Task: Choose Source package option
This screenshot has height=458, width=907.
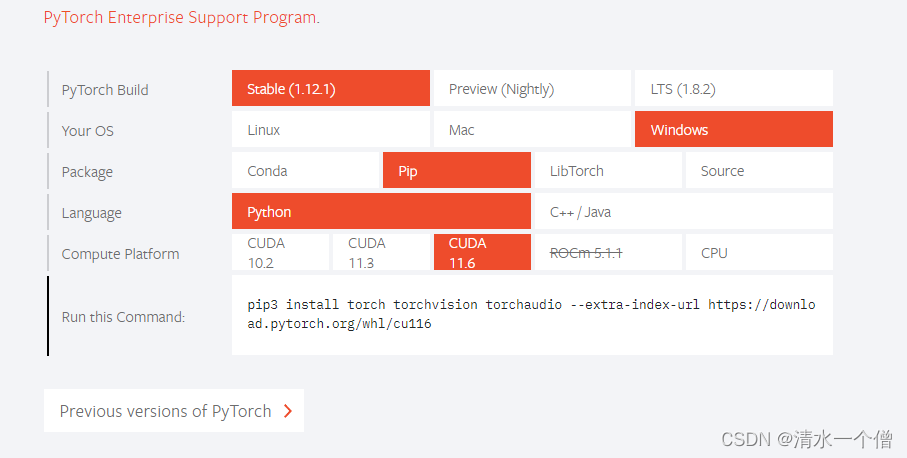Action: 759,171
